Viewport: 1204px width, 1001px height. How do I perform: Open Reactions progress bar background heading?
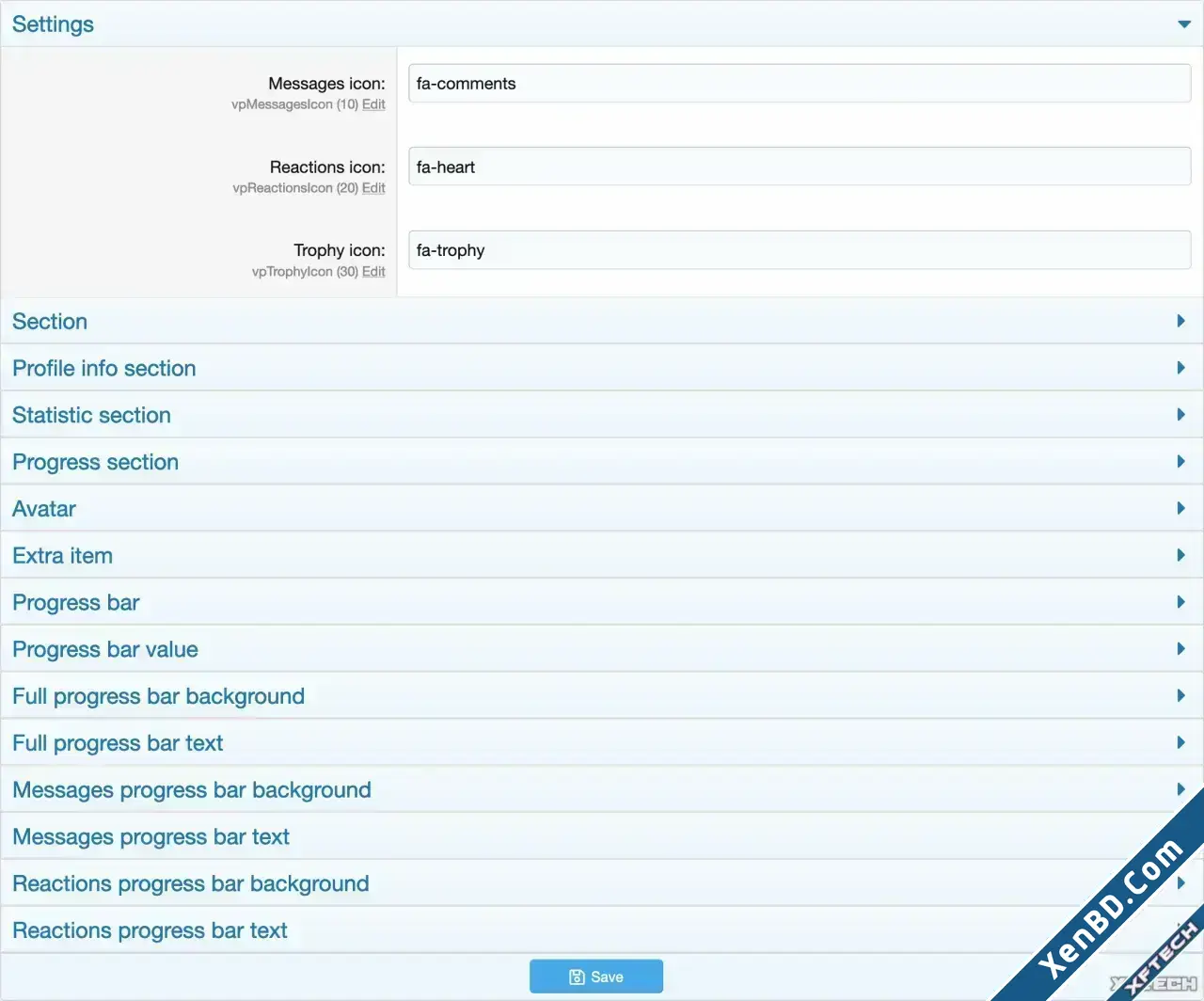(x=191, y=883)
